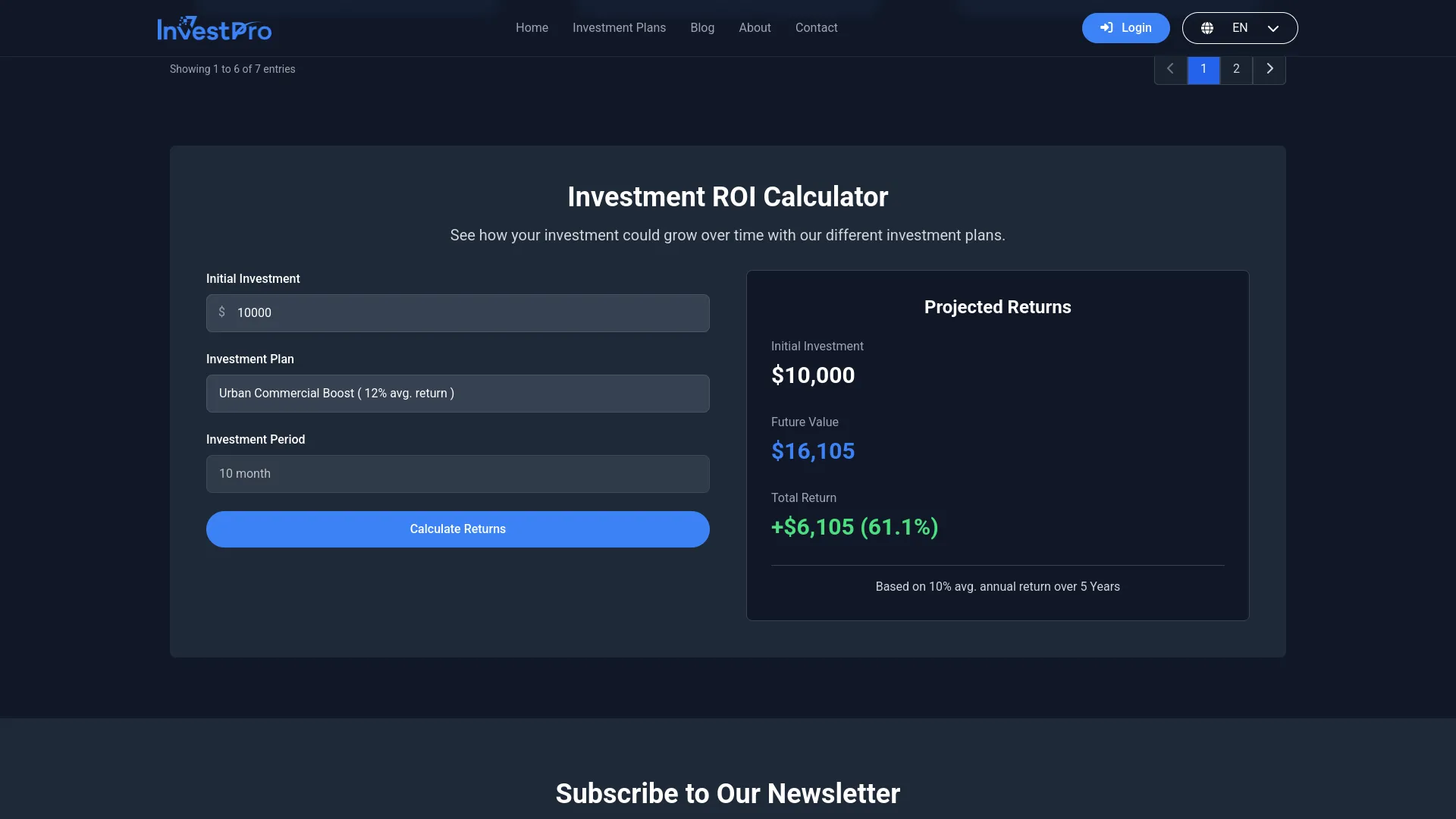
Task: Open the Investment Period dropdown
Action: (x=457, y=473)
